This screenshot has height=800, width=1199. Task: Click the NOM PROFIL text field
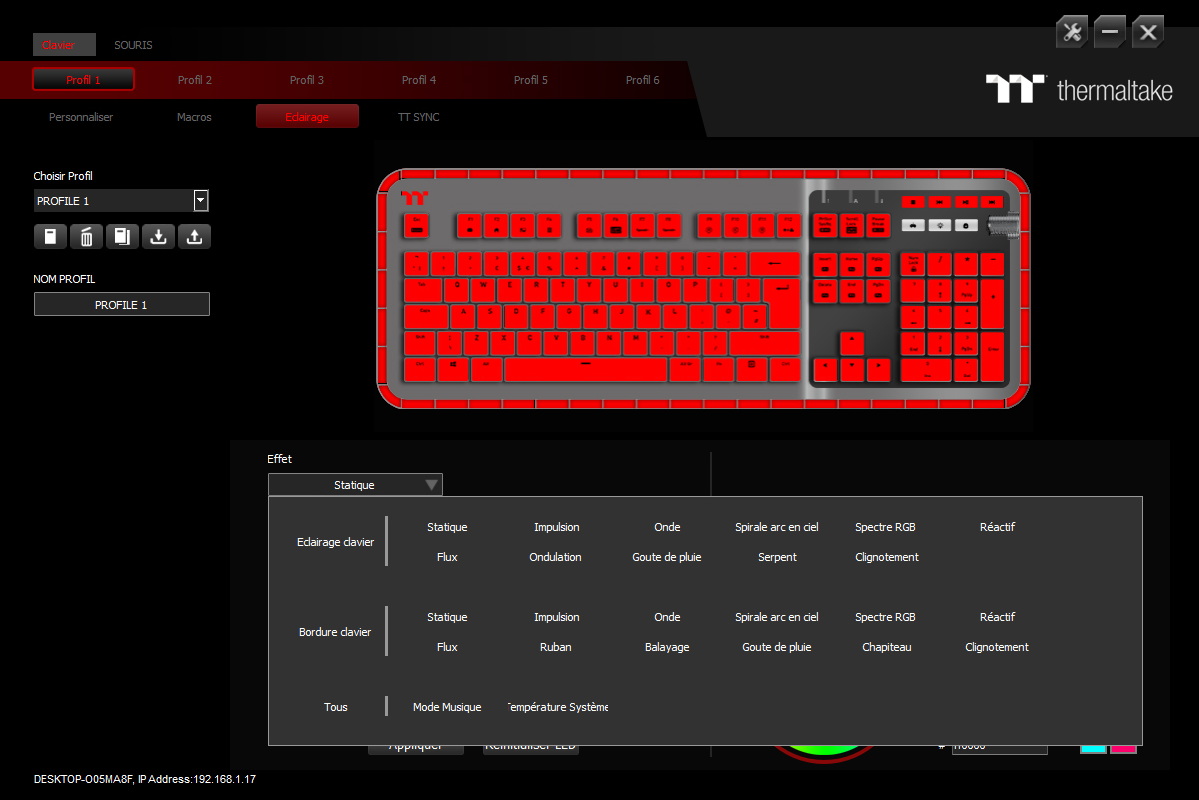[x=121, y=303]
